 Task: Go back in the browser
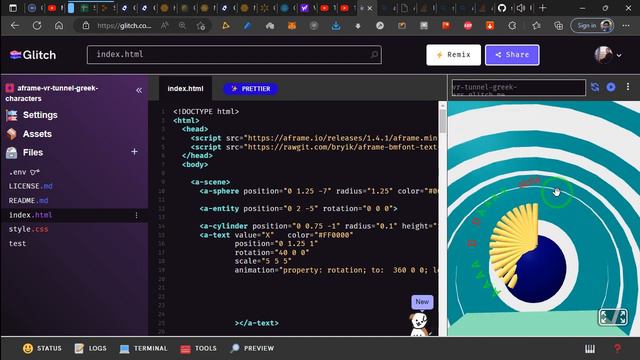(x=15, y=26)
